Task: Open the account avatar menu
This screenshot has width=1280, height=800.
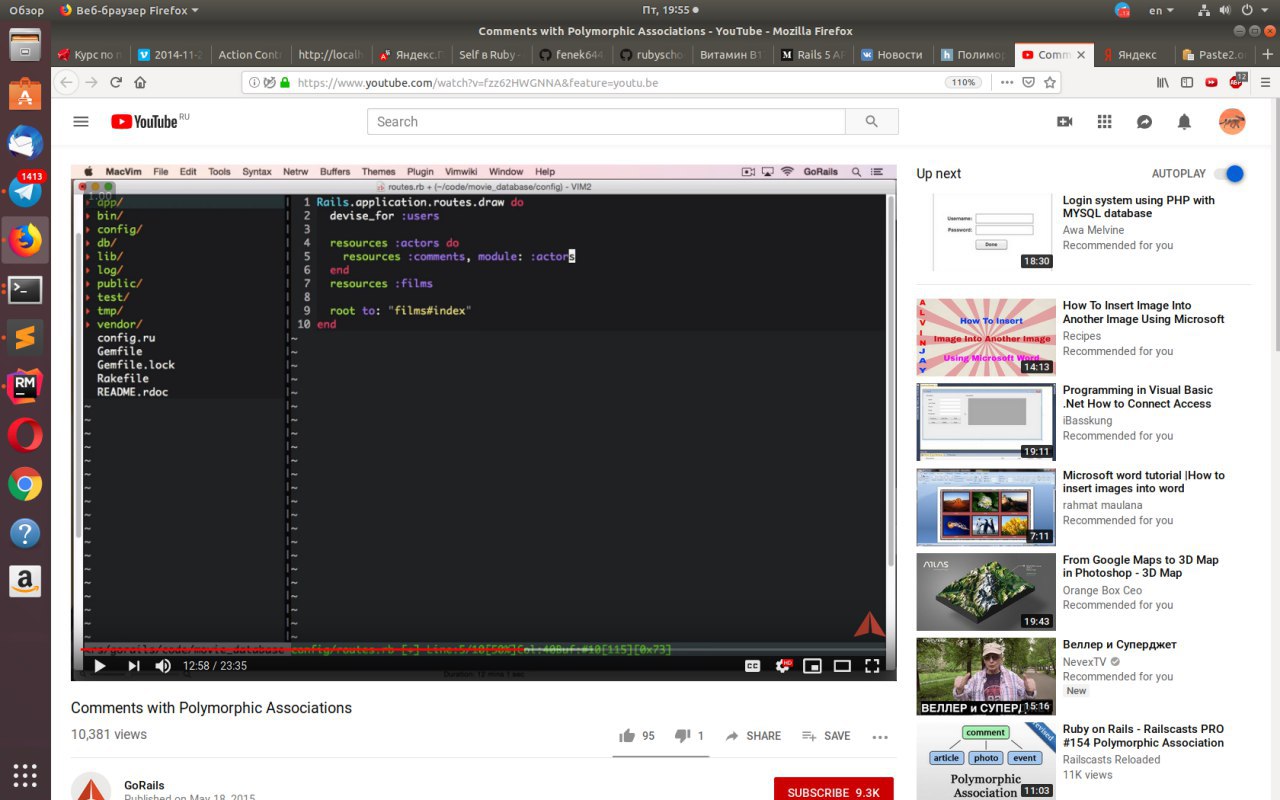Action: pyautogui.click(x=1232, y=122)
